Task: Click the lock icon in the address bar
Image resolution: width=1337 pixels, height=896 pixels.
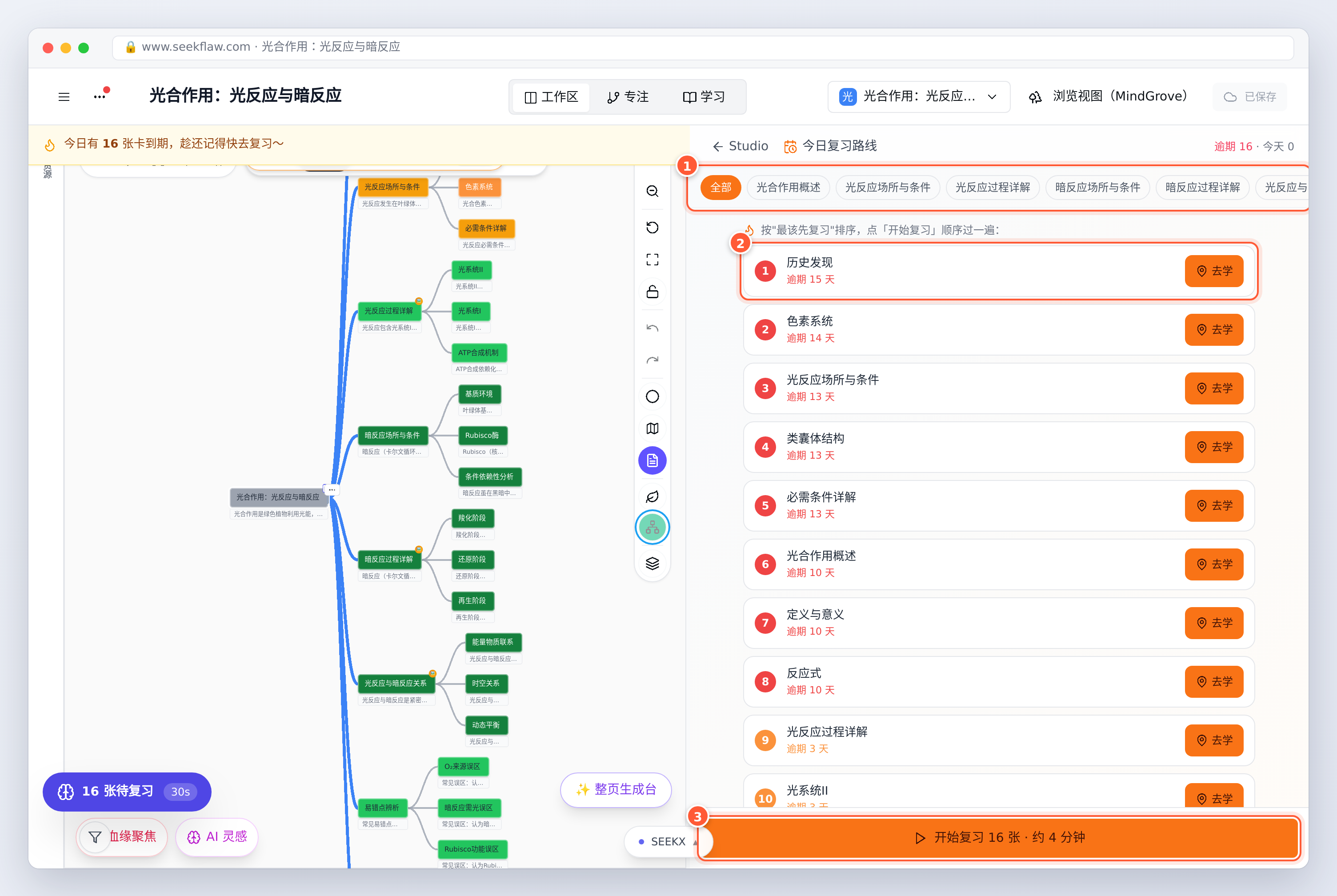Action: click(130, 47)
